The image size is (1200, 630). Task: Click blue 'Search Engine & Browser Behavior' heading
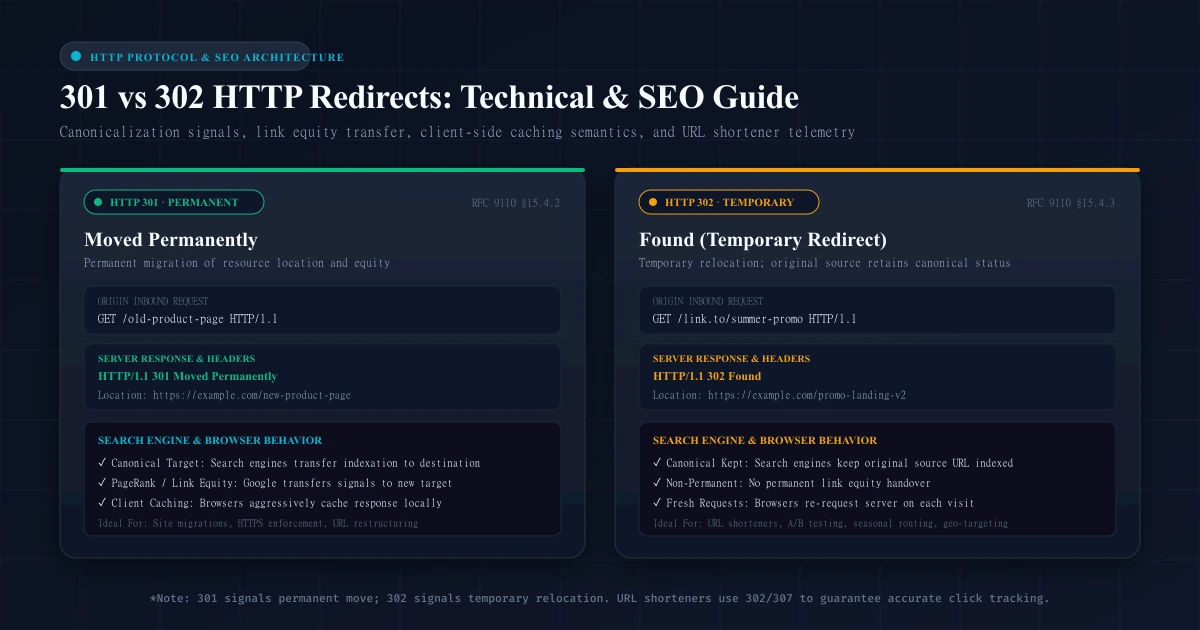click(210, 440)
